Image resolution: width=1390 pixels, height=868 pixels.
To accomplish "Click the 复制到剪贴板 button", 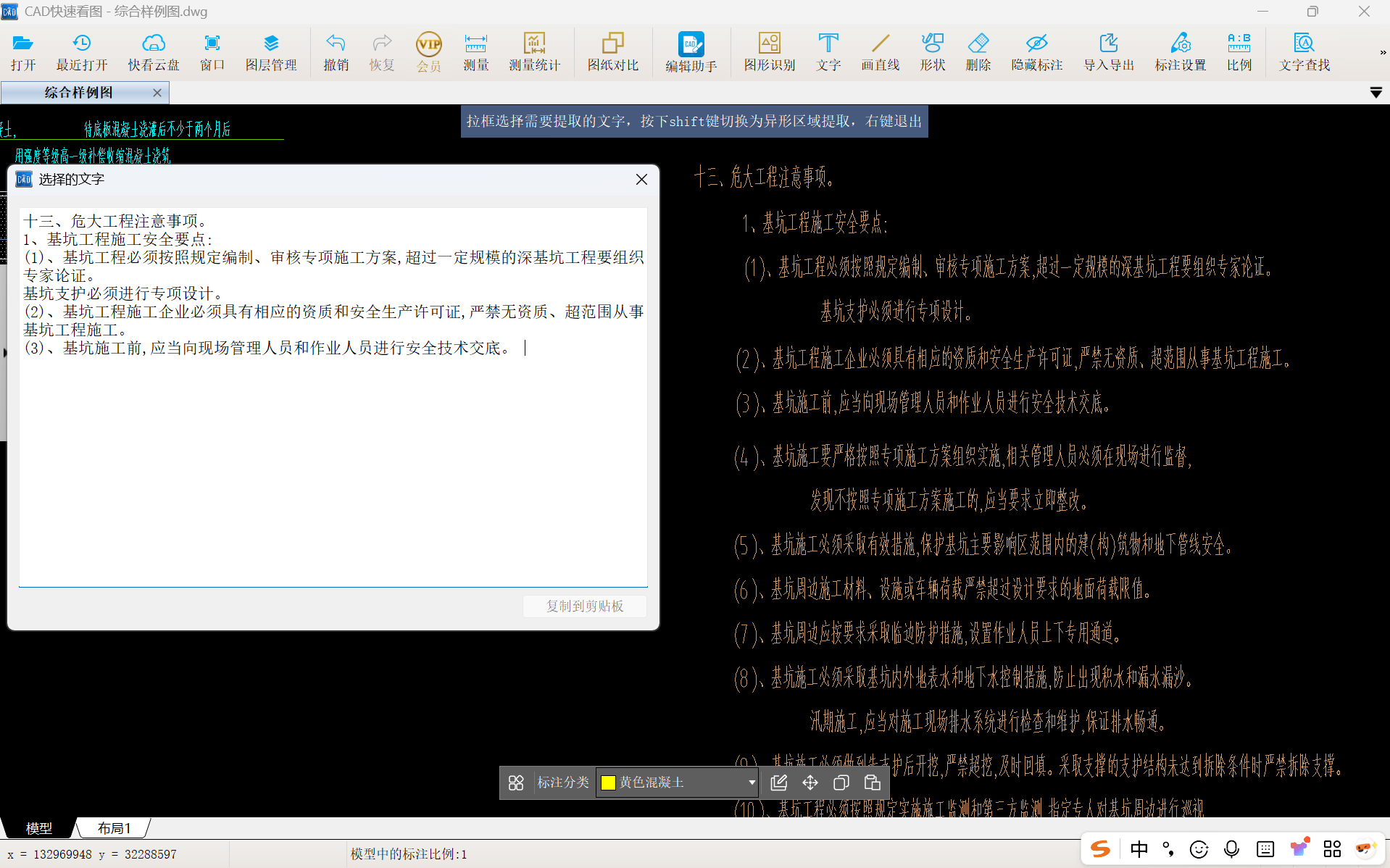I will (x=584, y=606).
